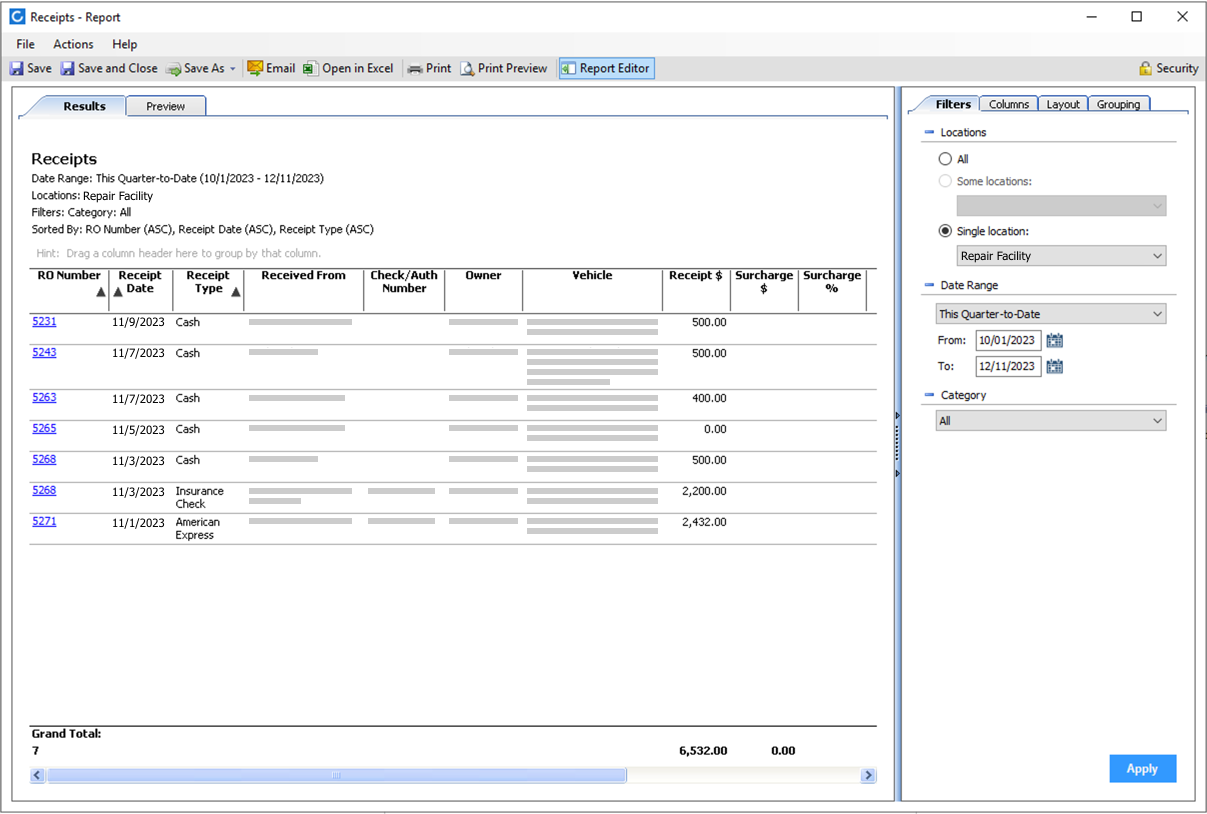
Task: Open RO 5268 link in Cash row
Action: (x=44, y=460)
